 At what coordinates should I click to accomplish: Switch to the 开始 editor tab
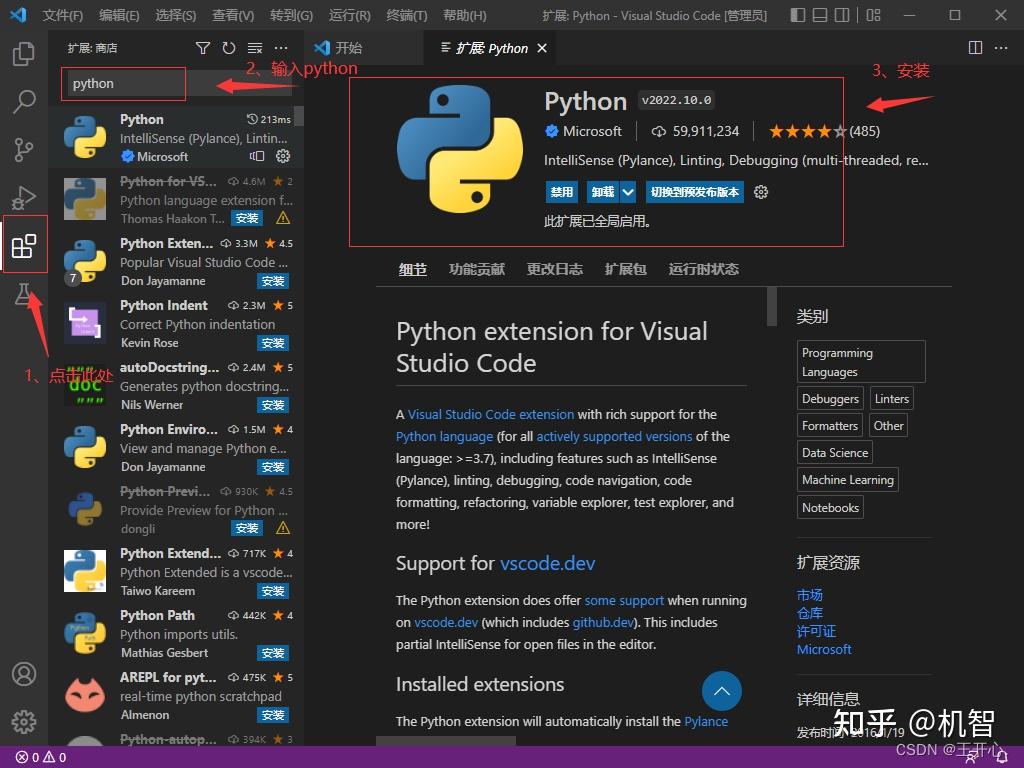(347, 47)
